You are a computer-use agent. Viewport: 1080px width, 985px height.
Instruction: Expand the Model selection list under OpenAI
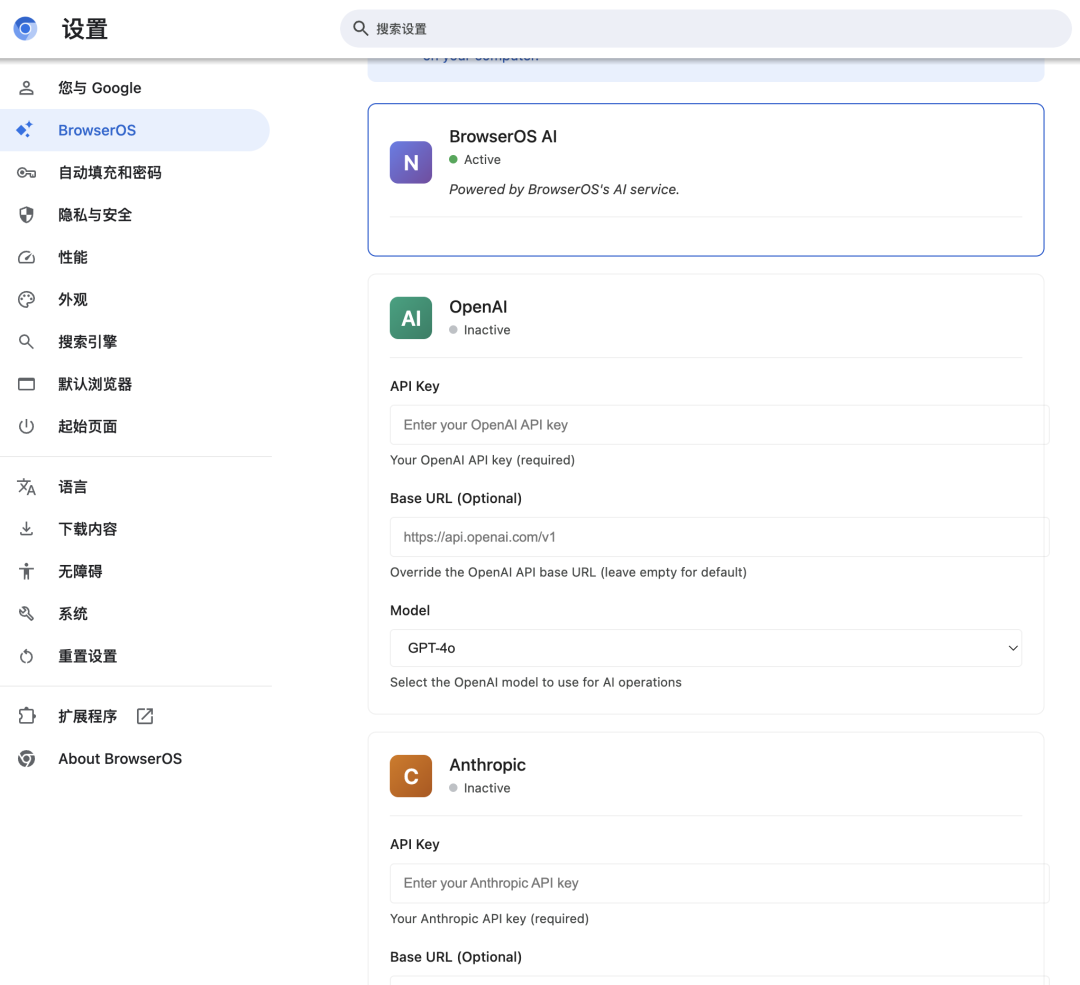(x=705, y=647)
